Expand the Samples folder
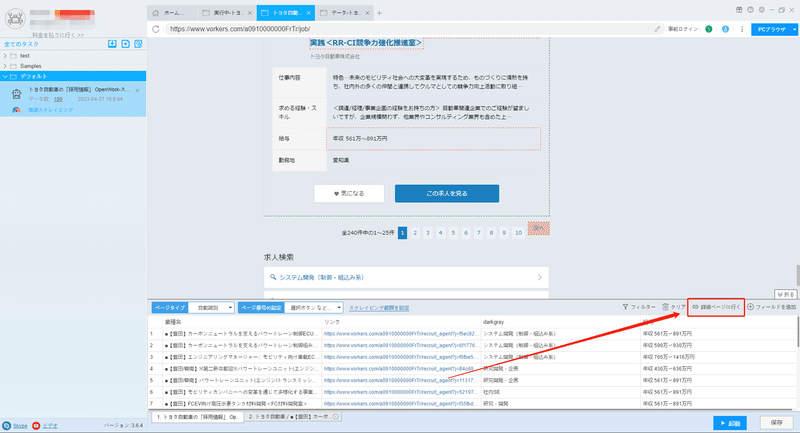 click(5, 66)
